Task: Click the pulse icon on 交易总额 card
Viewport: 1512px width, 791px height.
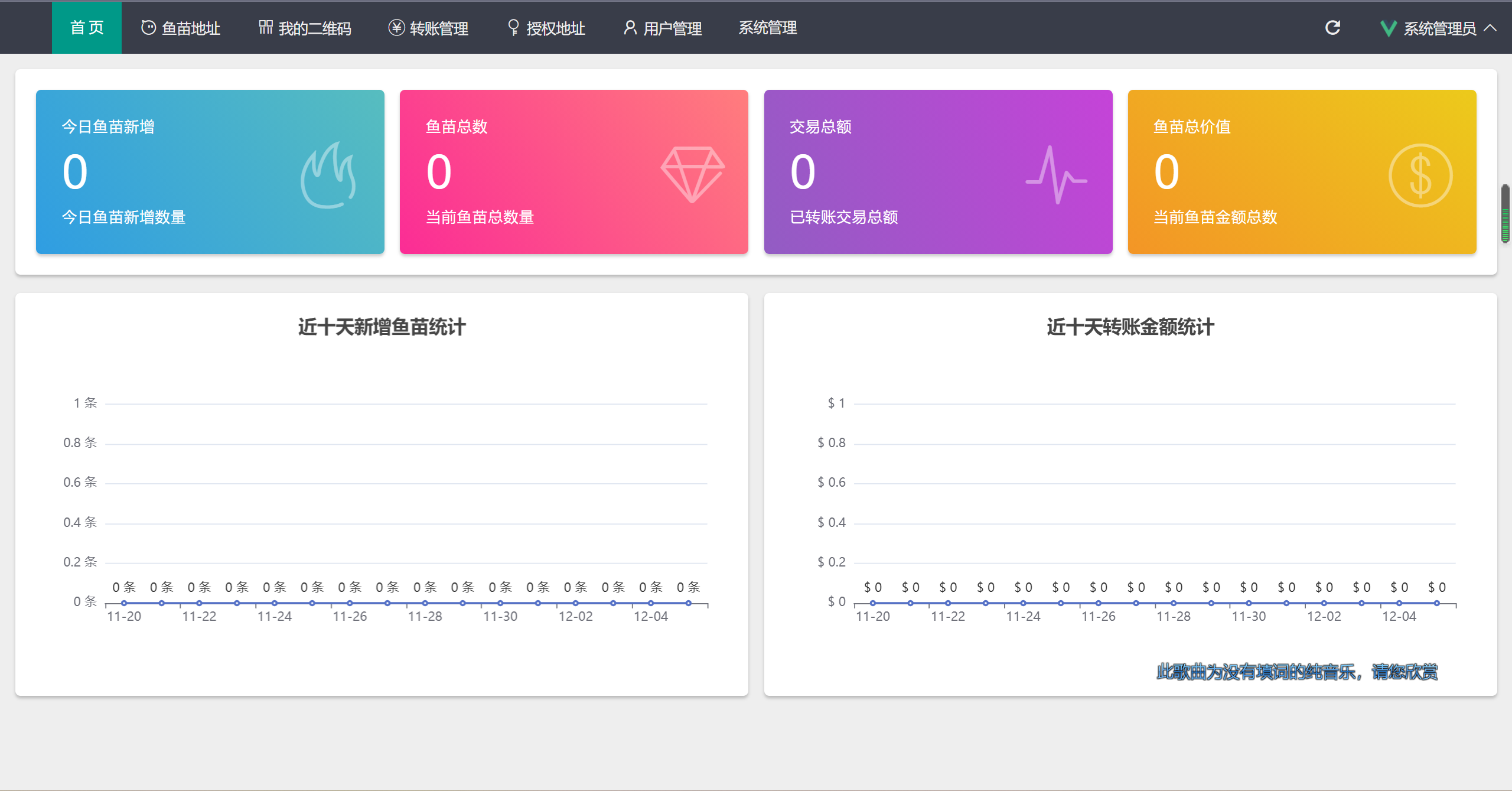Action: (x=1056, y=175)
